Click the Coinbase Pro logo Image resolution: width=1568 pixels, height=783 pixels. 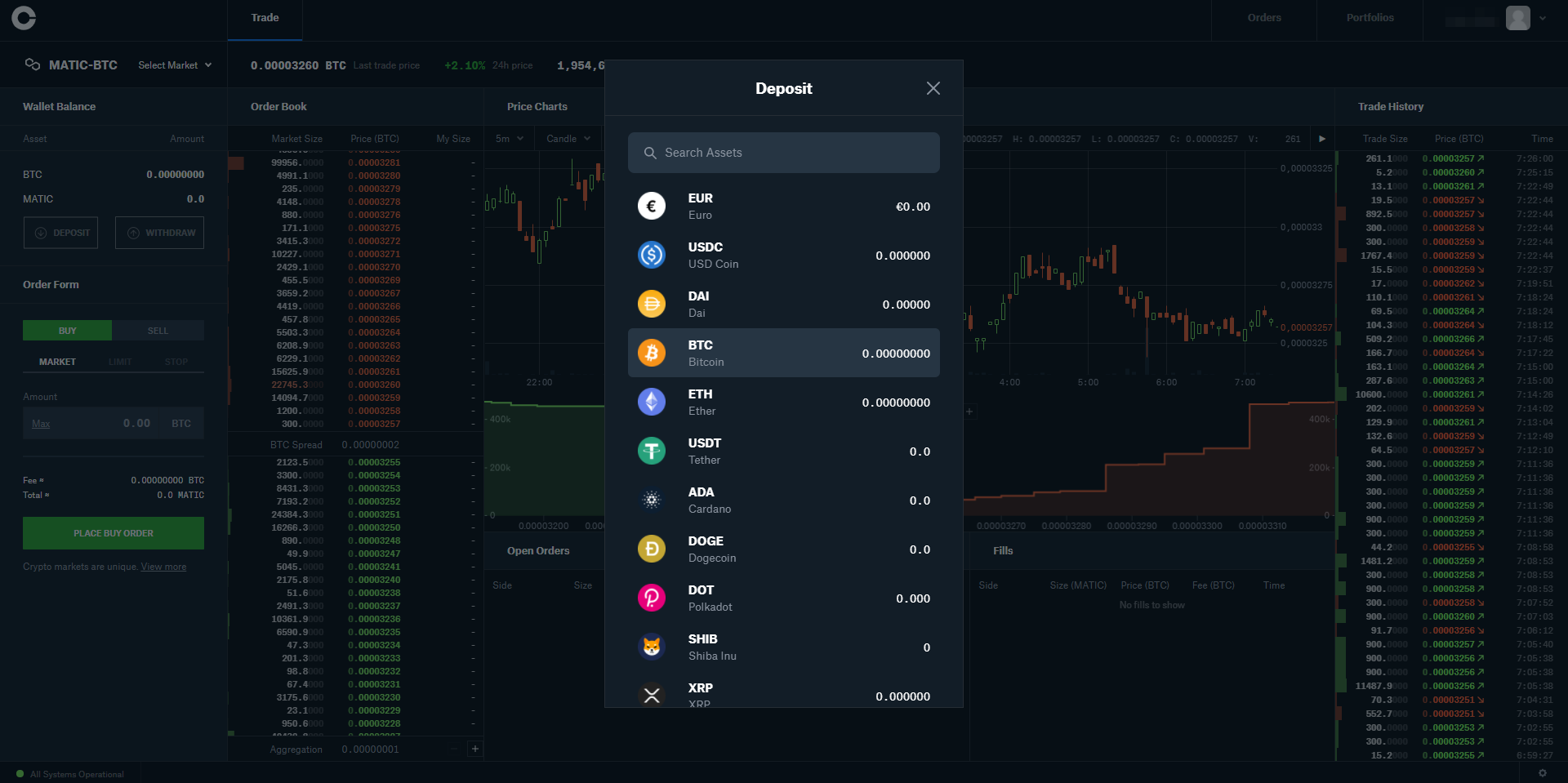click(x=24, y=18)
